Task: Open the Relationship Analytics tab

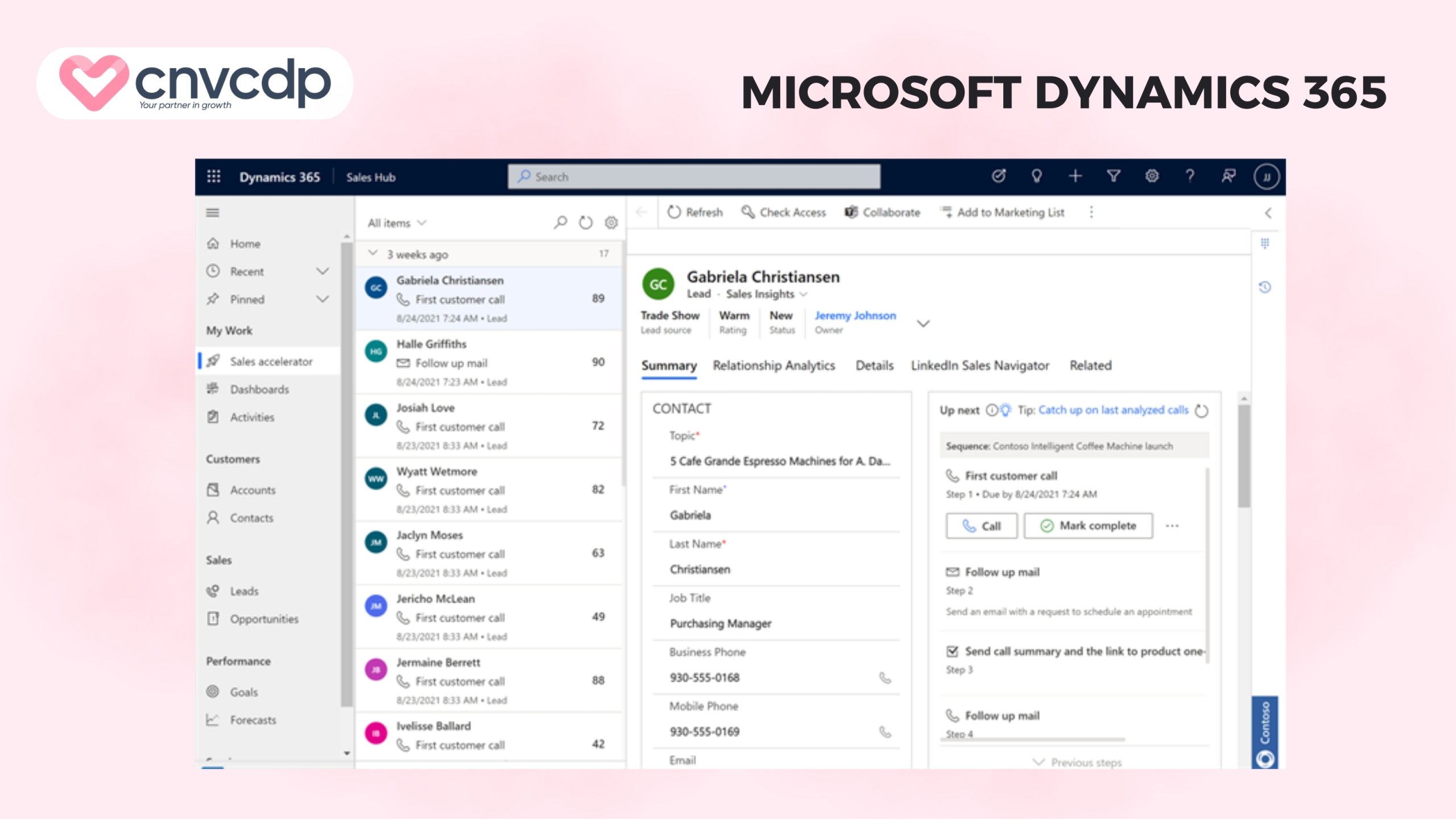Action: click(x=773, y=366)
